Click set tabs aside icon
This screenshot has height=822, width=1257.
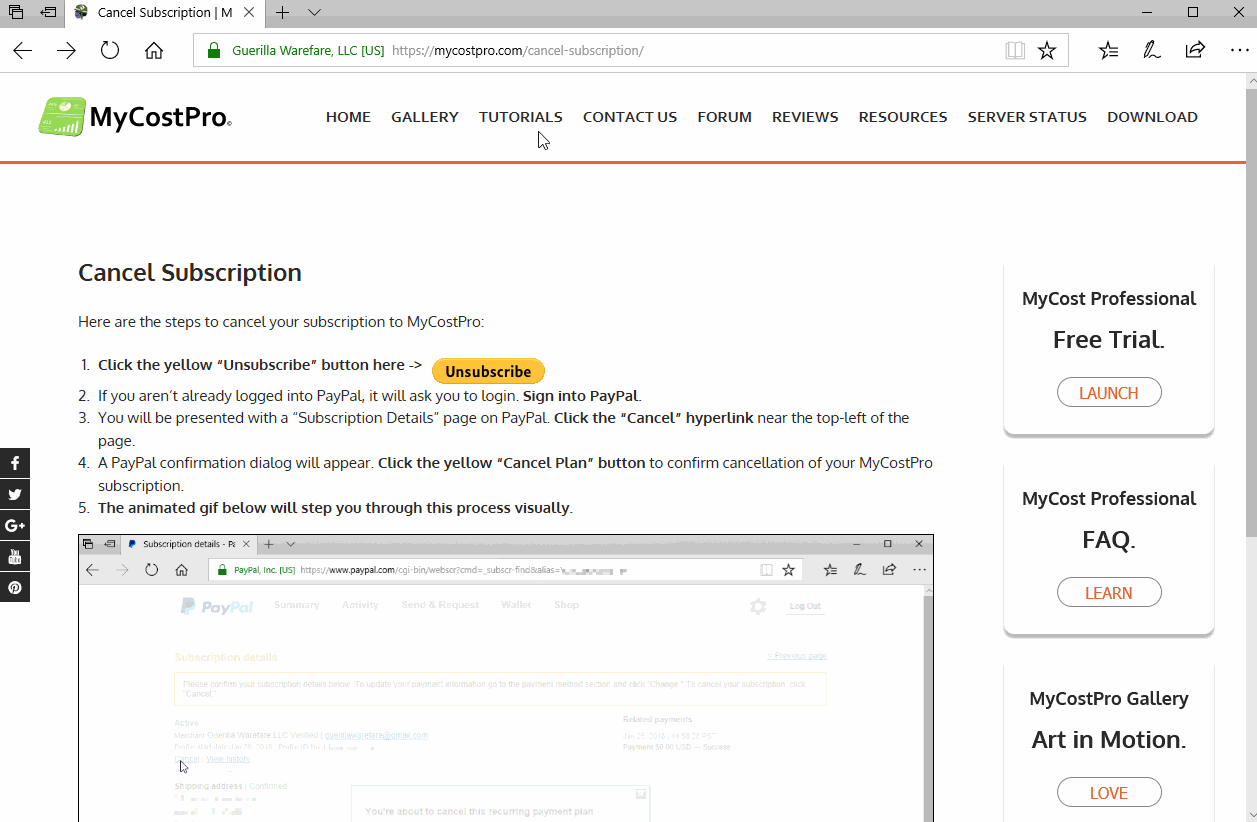click(48, 13)
